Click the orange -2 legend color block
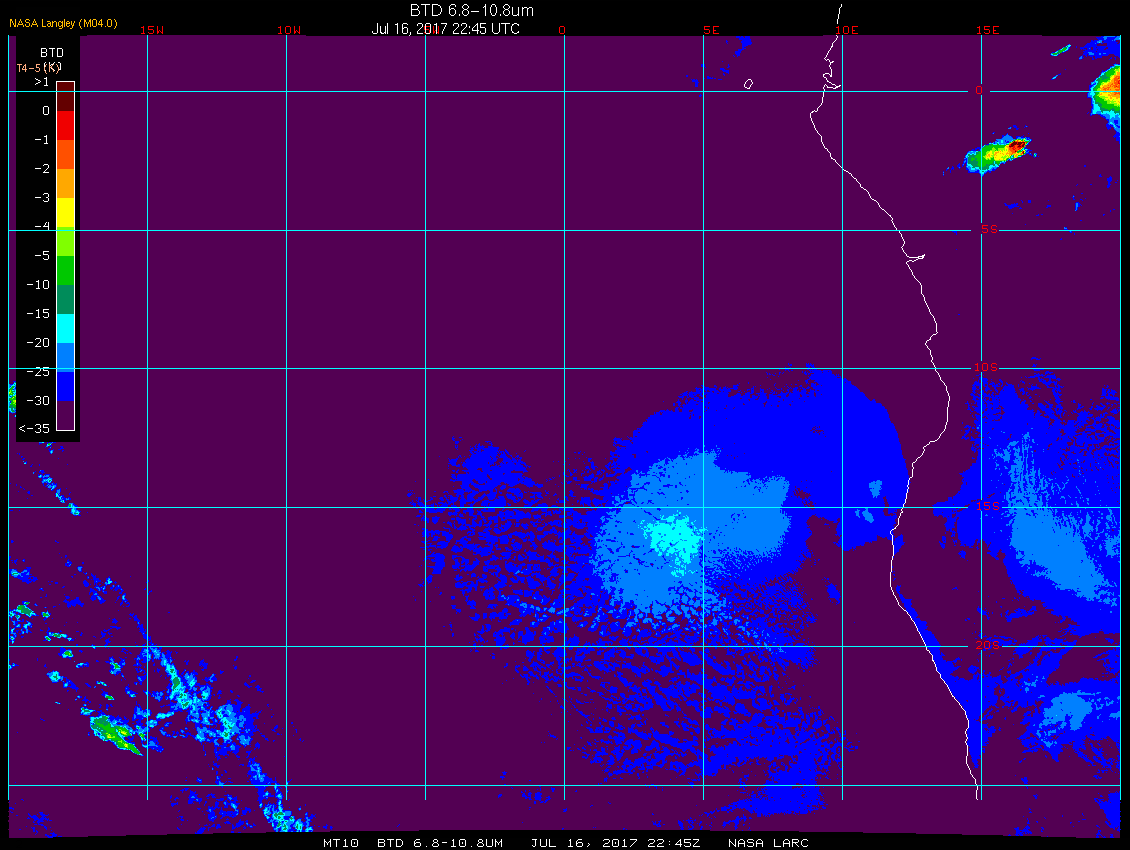The image size is (1130, 850). coord(66,183)
